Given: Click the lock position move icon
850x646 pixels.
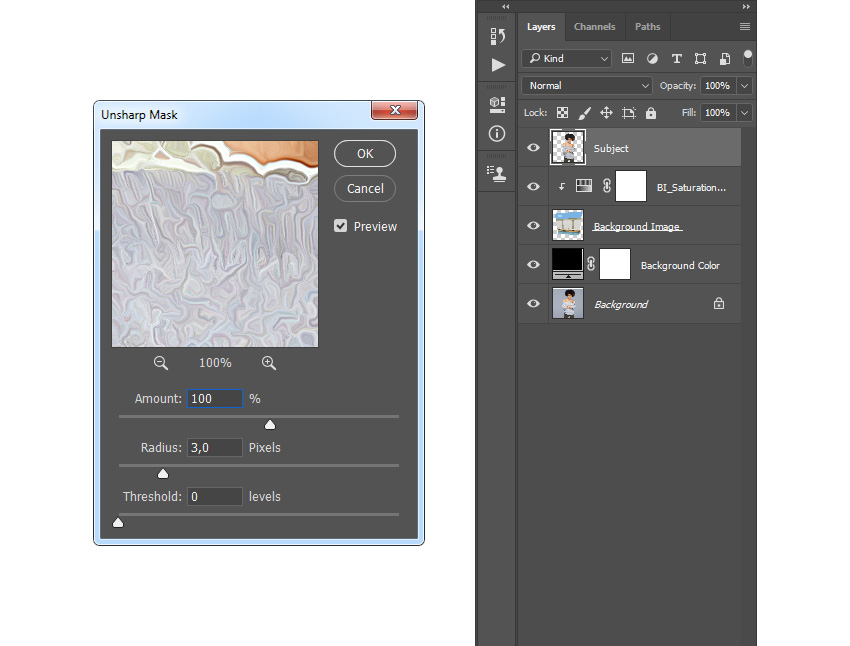Looking at the screenshot, I should (x=606, y=113).
